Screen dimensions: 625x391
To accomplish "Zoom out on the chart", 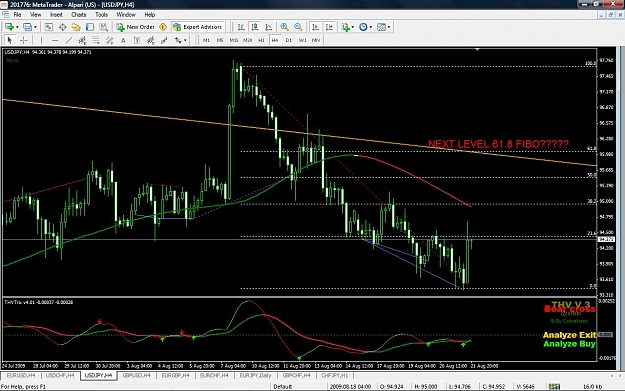I will pos(298,27).
